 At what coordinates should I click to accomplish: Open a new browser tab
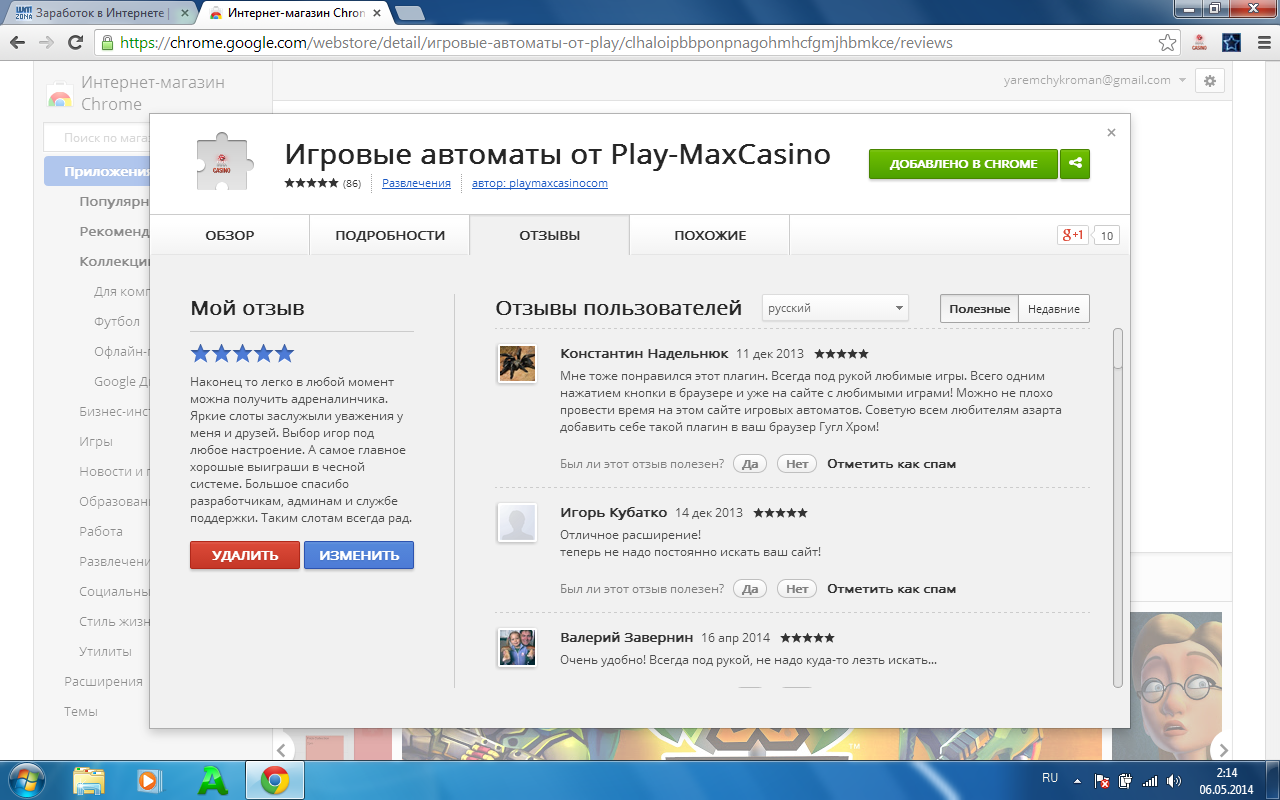click(409, 13)
